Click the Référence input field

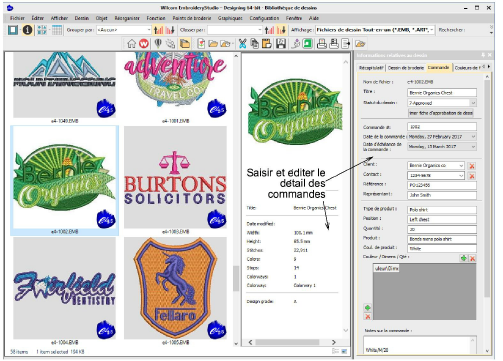pos(442,185)
